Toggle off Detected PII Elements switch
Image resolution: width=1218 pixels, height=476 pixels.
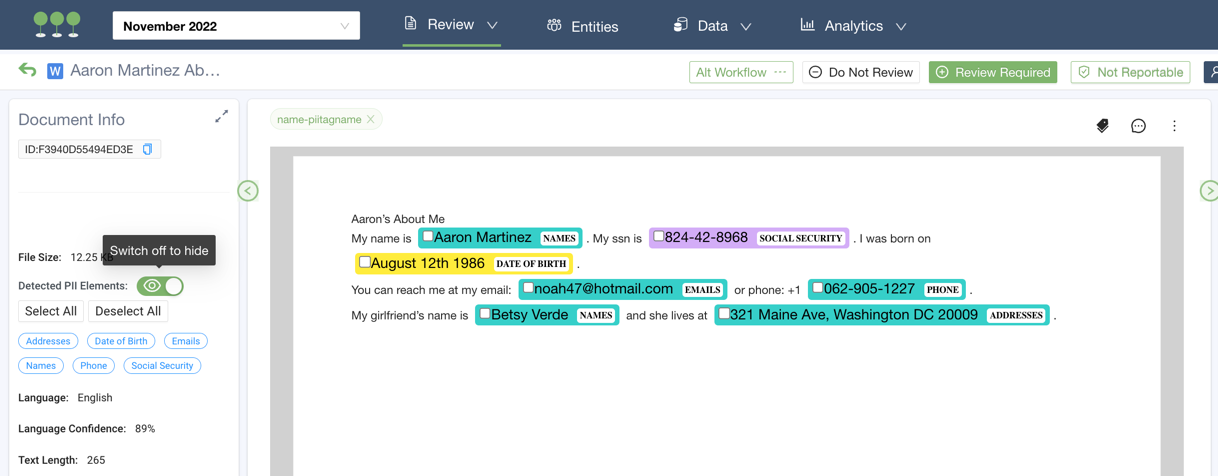[x=160, y=286]
